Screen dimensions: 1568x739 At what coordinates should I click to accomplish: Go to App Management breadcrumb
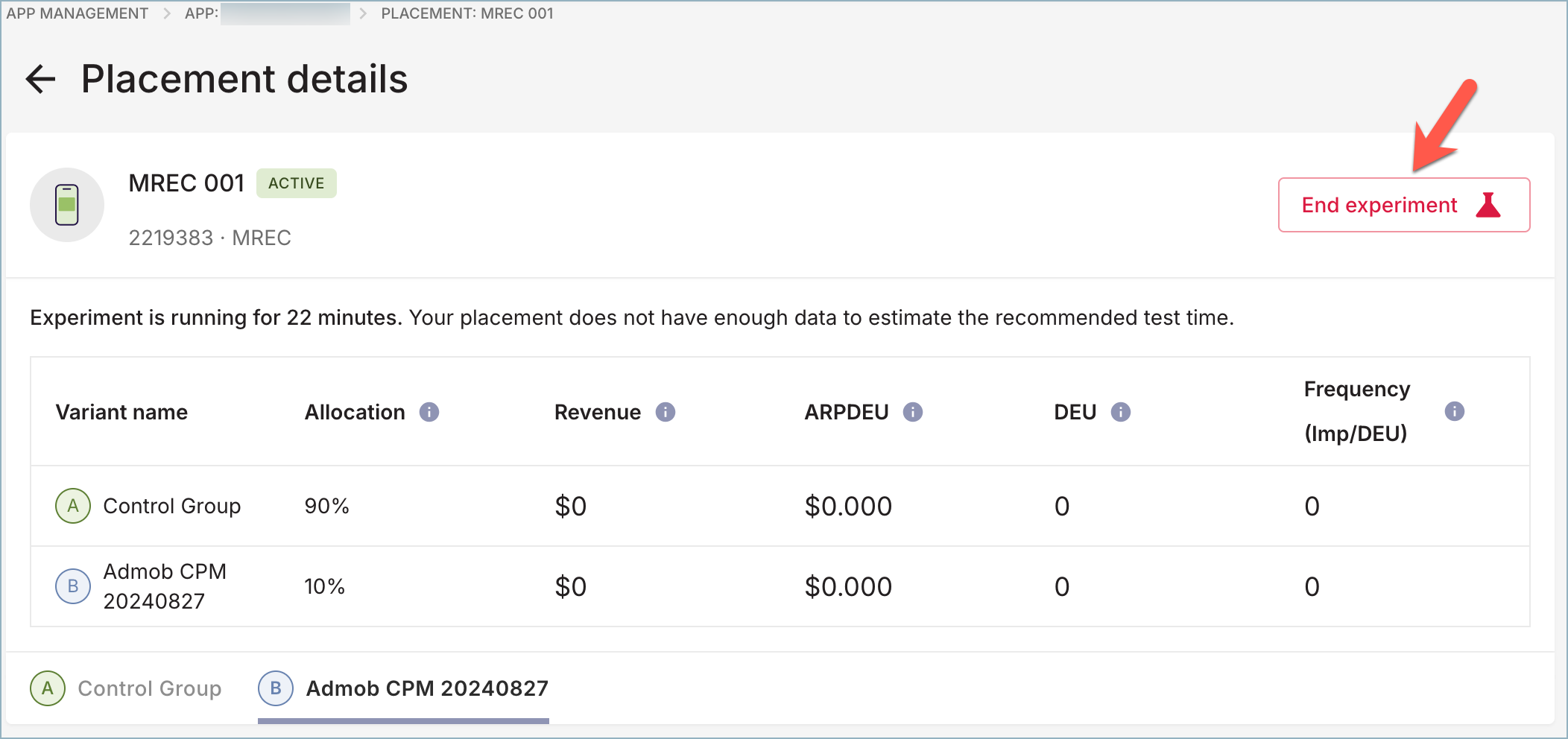(x=78, y=13)
